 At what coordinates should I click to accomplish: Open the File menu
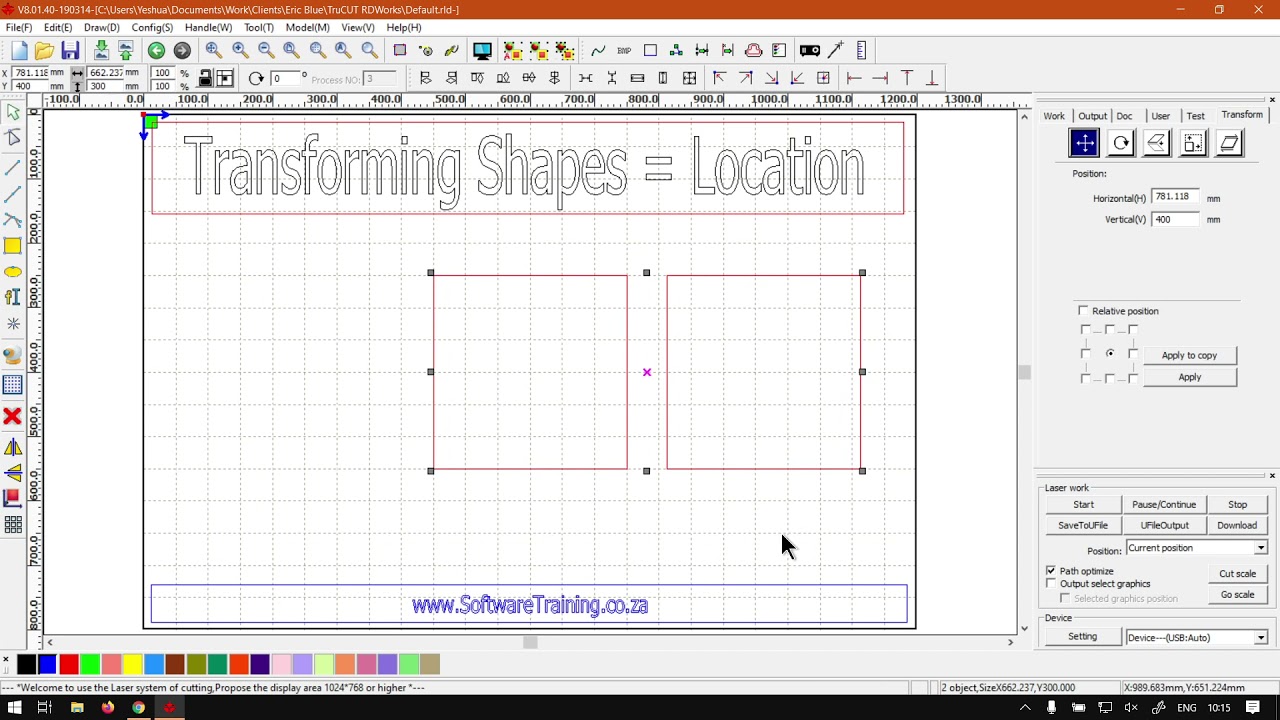(19, 28)
